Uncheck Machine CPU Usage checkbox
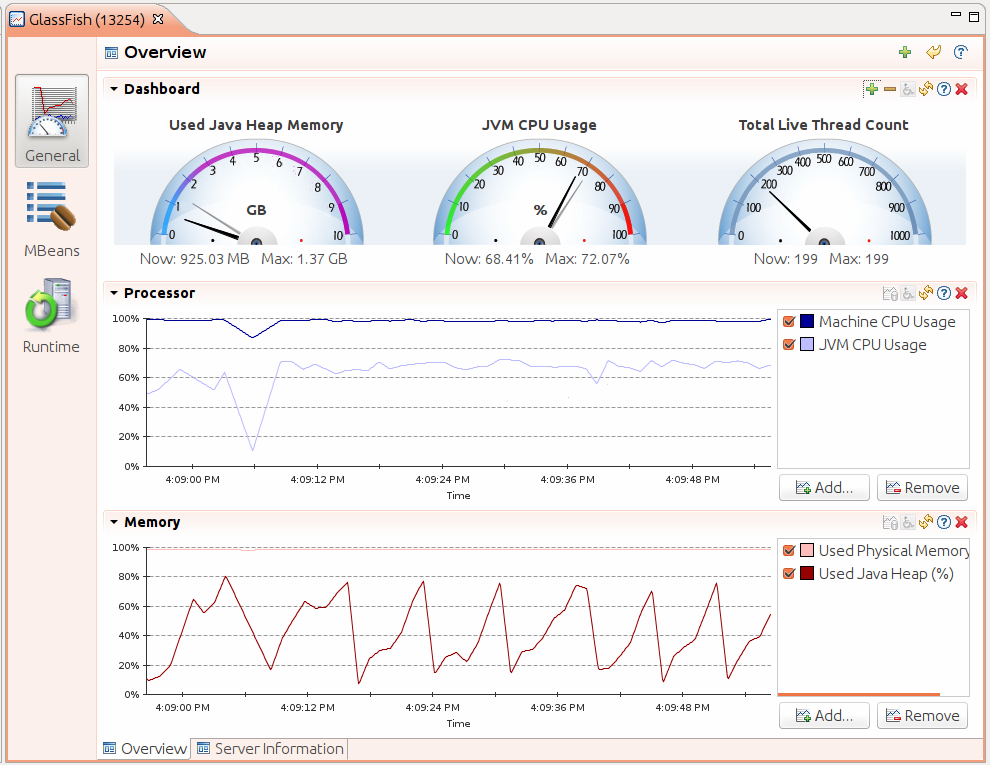990x765 pixels. pyautogui.click(x=789, y=321)
